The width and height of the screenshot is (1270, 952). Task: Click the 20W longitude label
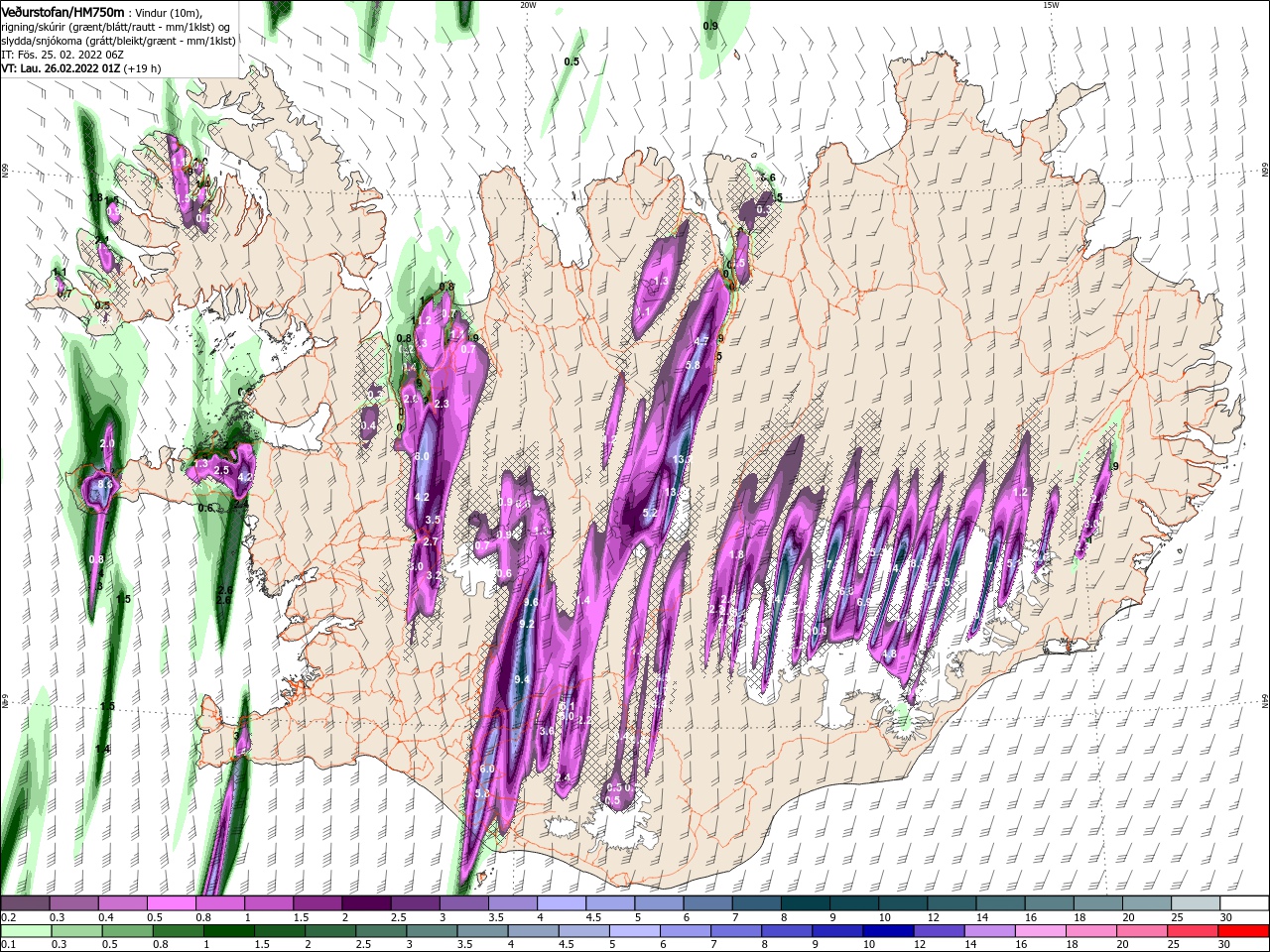pyautogui.click(x=528, y=5)
